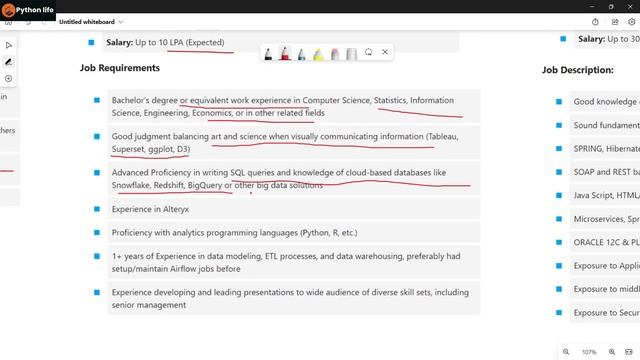The image size is (640, 360).
Task: Select the red pen
Action: coord(285,53)
